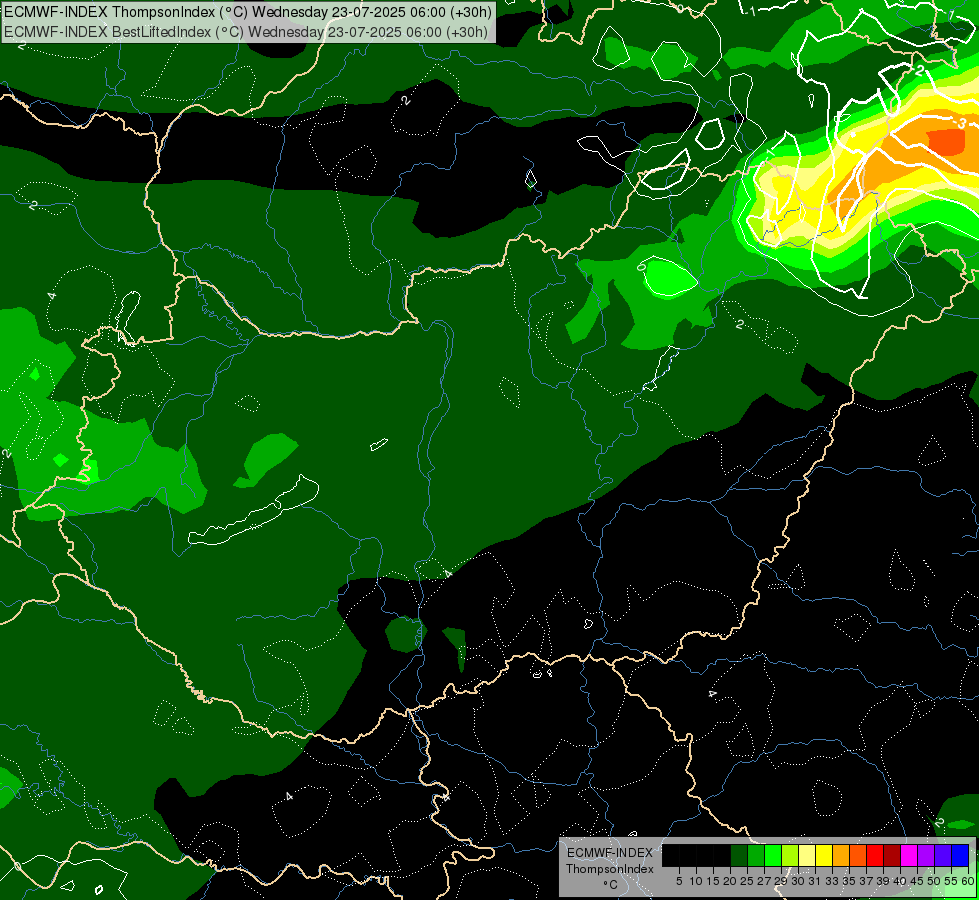Image resolution: width=979 pixels, height=900 pixels.
Task: Click the black legend swatch between 5 and 10
Action: coord(688,855)
